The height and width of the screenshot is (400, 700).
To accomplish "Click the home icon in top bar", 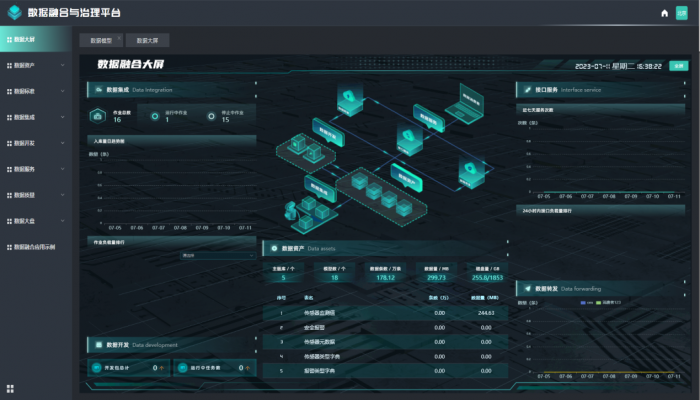I will (664, 13).
